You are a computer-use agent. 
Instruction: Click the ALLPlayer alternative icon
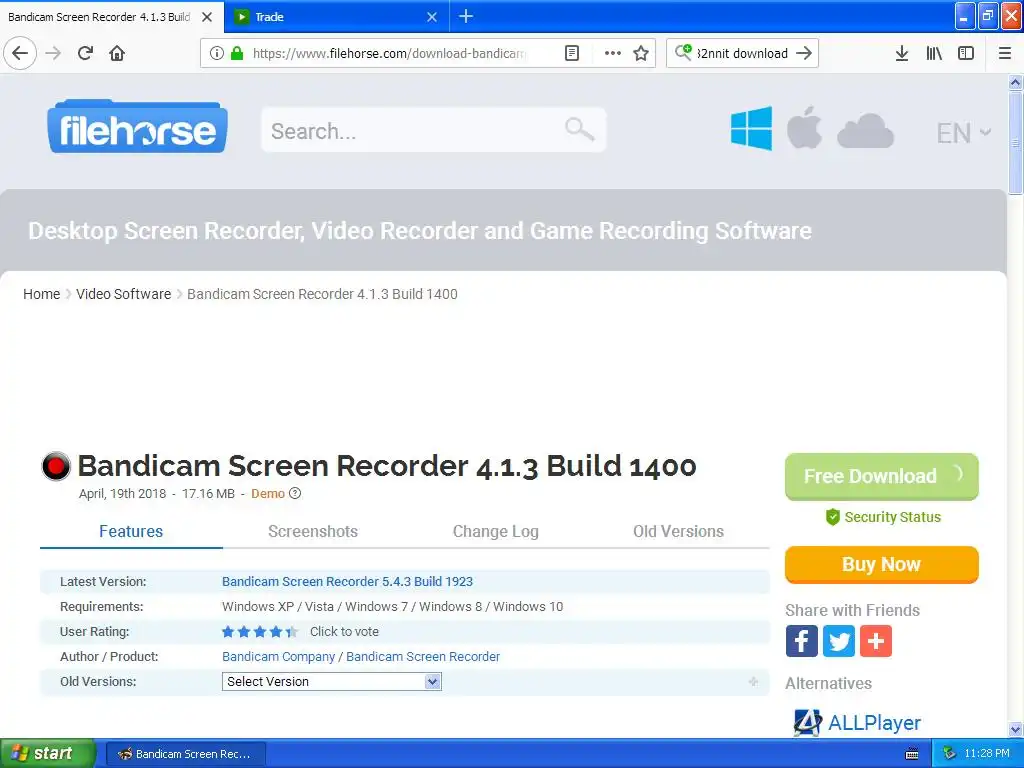807,722
